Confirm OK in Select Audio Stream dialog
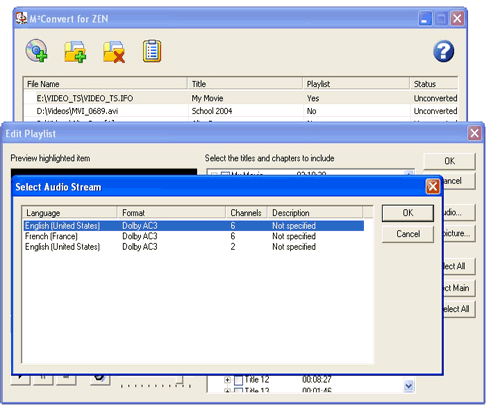Image resolution: width=500 pixels, height=411 pixels. pyautogui.click(x=408, y=213)
